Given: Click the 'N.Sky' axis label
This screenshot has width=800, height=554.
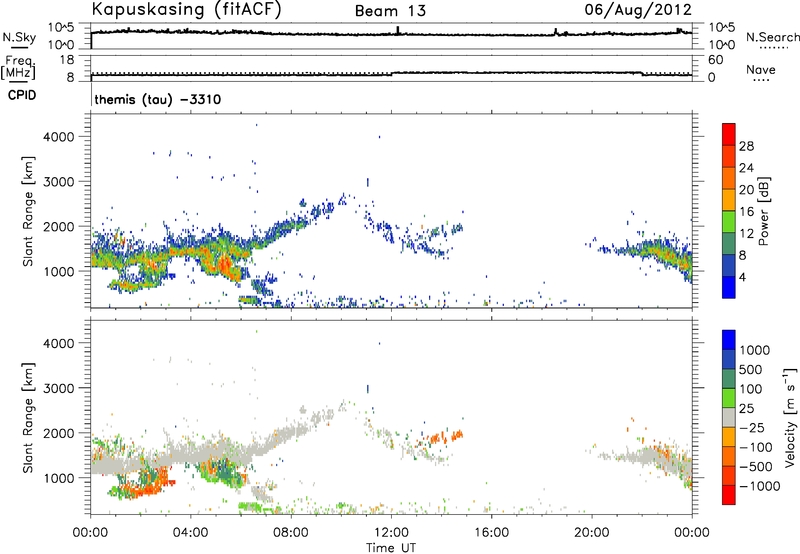Looking at the screenshot, I should 19,37.
